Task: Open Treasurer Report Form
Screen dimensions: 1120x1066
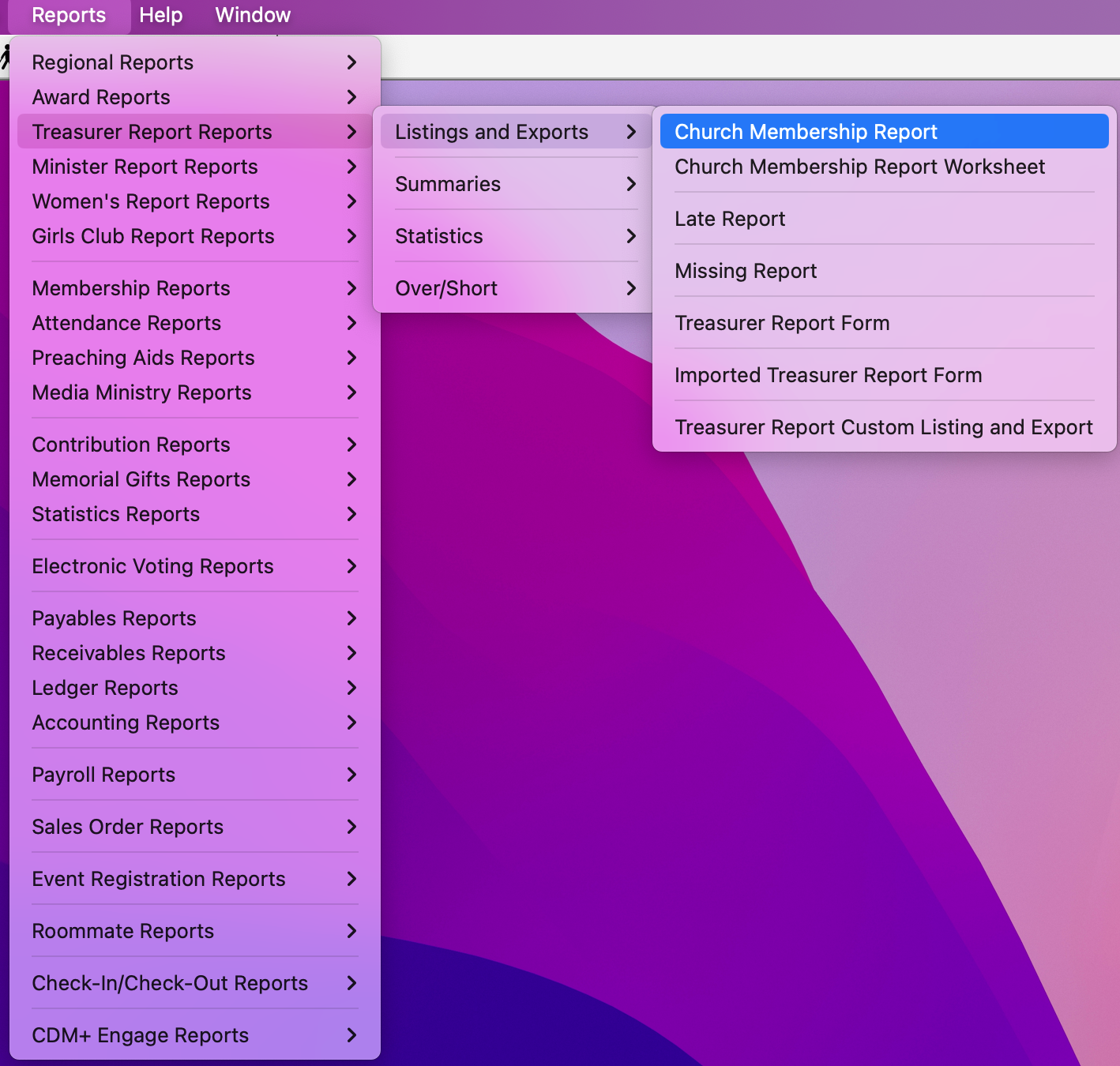Action: click(x=782, y=323)
